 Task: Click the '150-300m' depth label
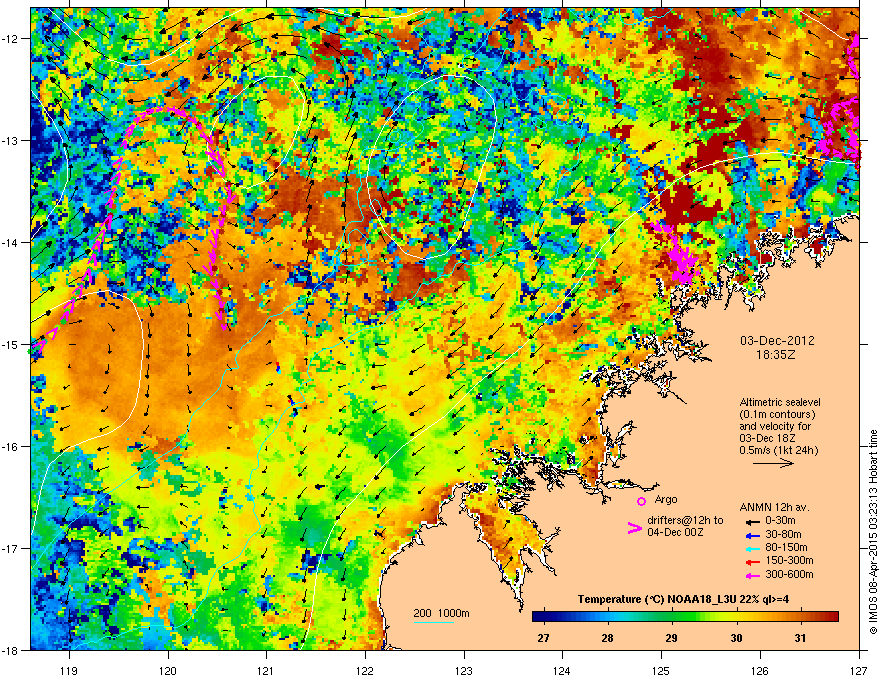(789, 560)
